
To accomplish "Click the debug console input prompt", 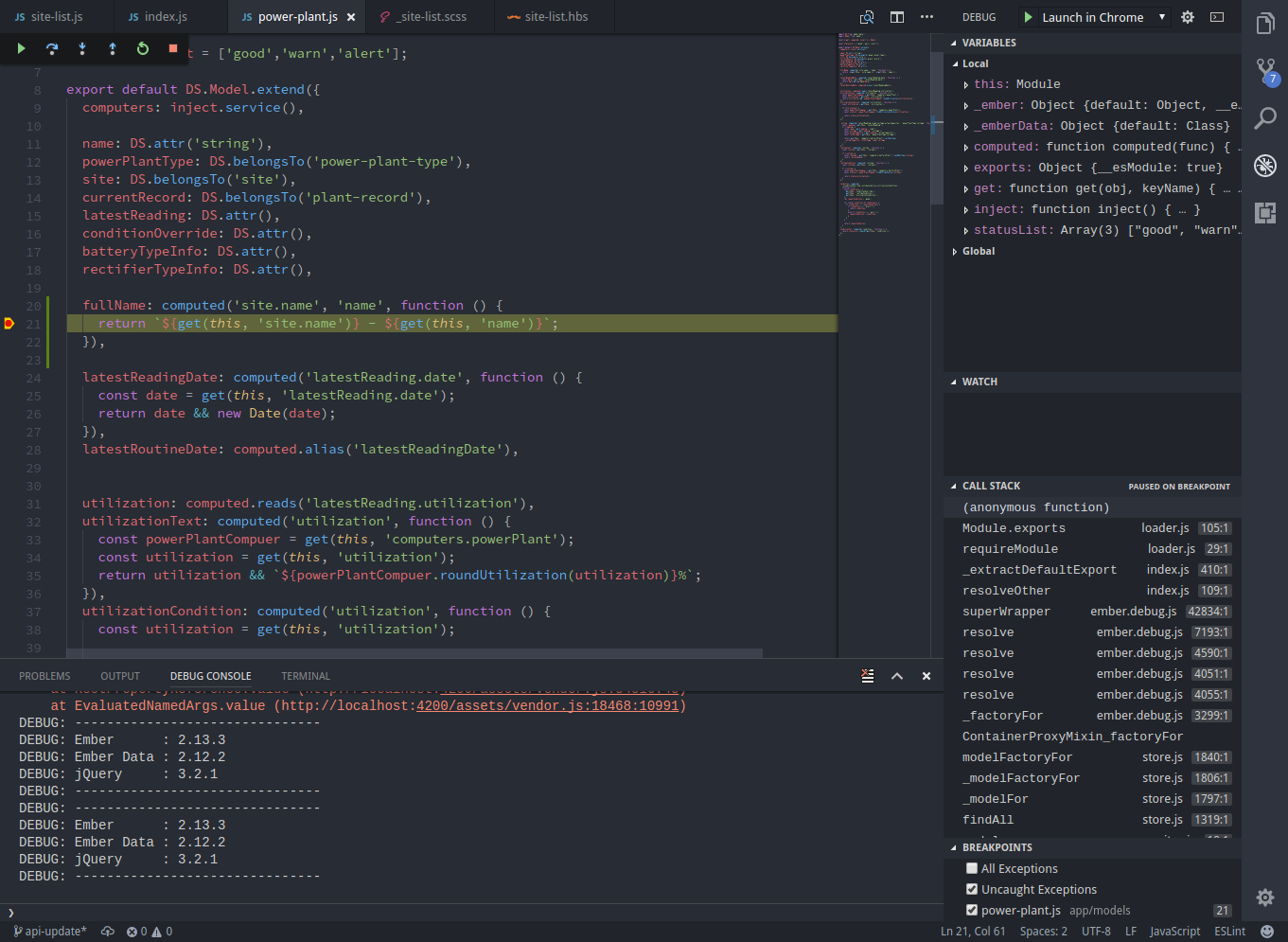I will click(473, 913).
